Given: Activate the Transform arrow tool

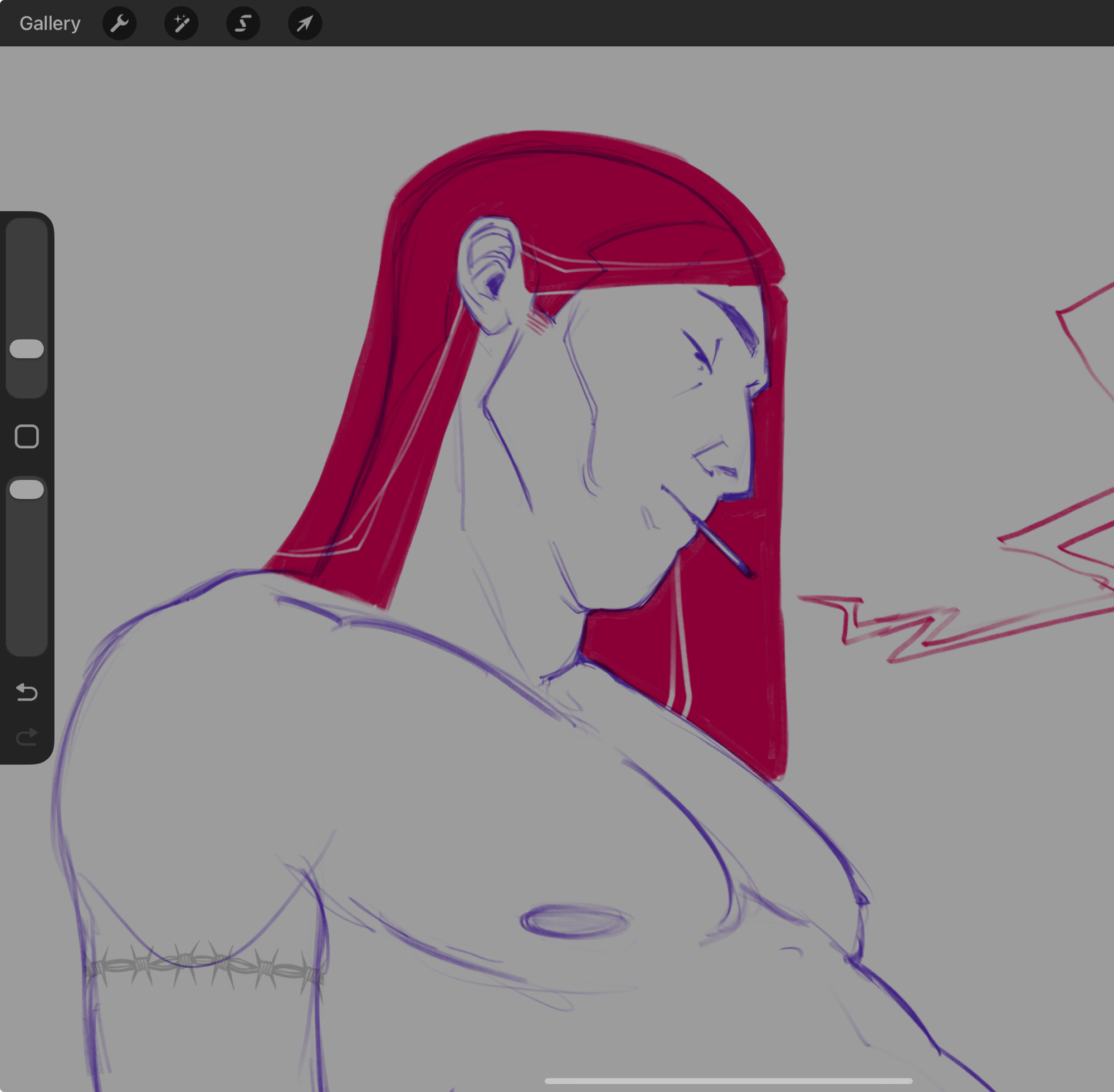Looking at the screenshot, I should click(305, 23).
